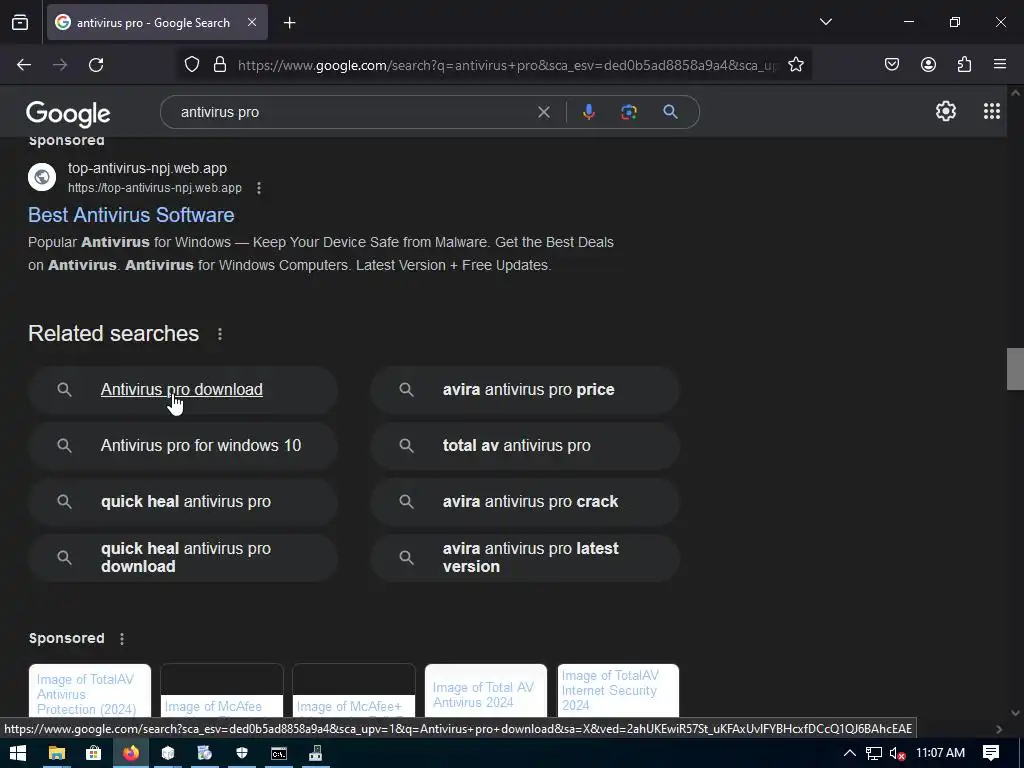Search total av antivirus pro
The width and height of the screenshot is (1024, 768).
(525, 446)
